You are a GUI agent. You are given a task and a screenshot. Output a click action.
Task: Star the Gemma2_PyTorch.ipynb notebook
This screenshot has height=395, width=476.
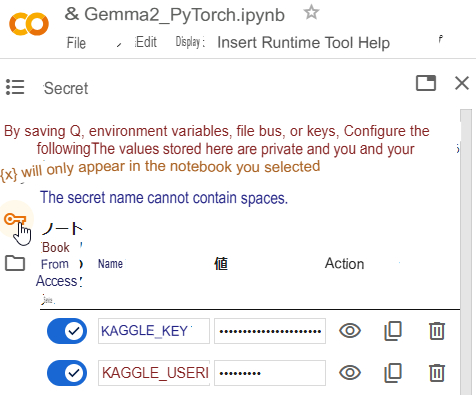tap(311, 13)
